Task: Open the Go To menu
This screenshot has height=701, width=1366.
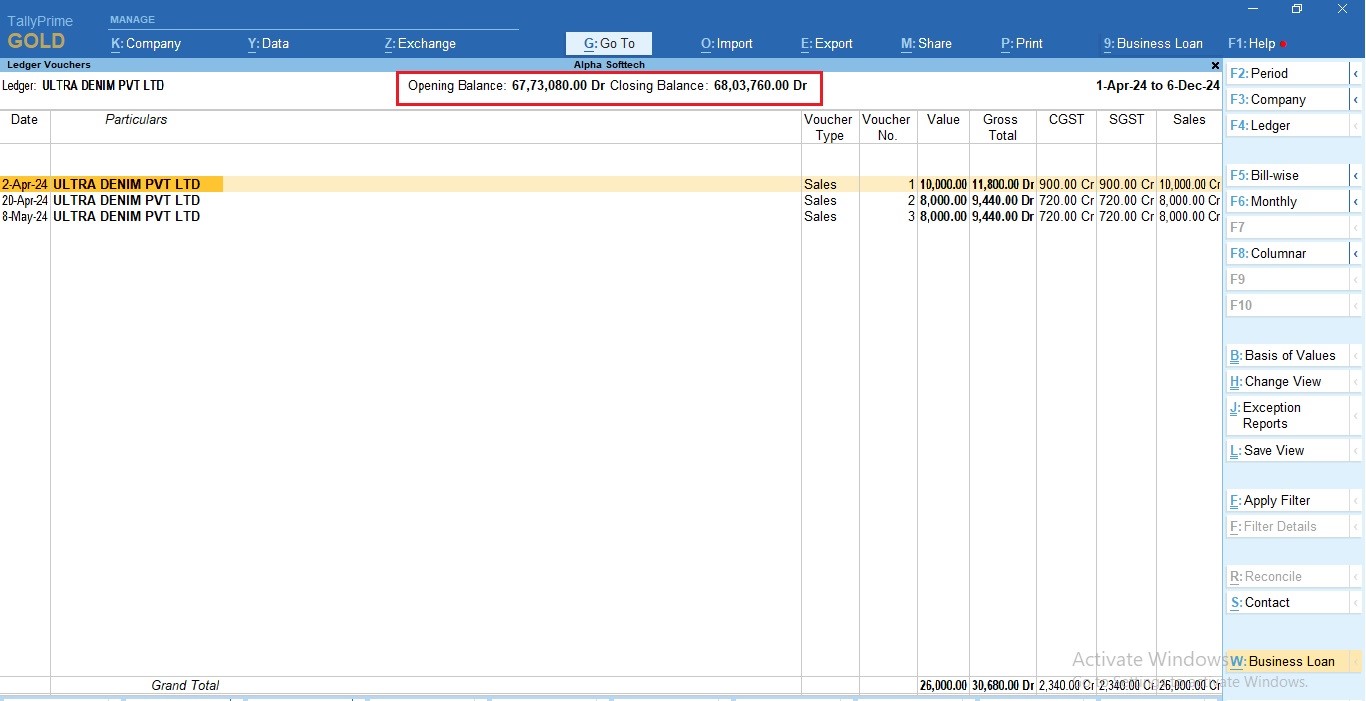Action: pos(608,43)
